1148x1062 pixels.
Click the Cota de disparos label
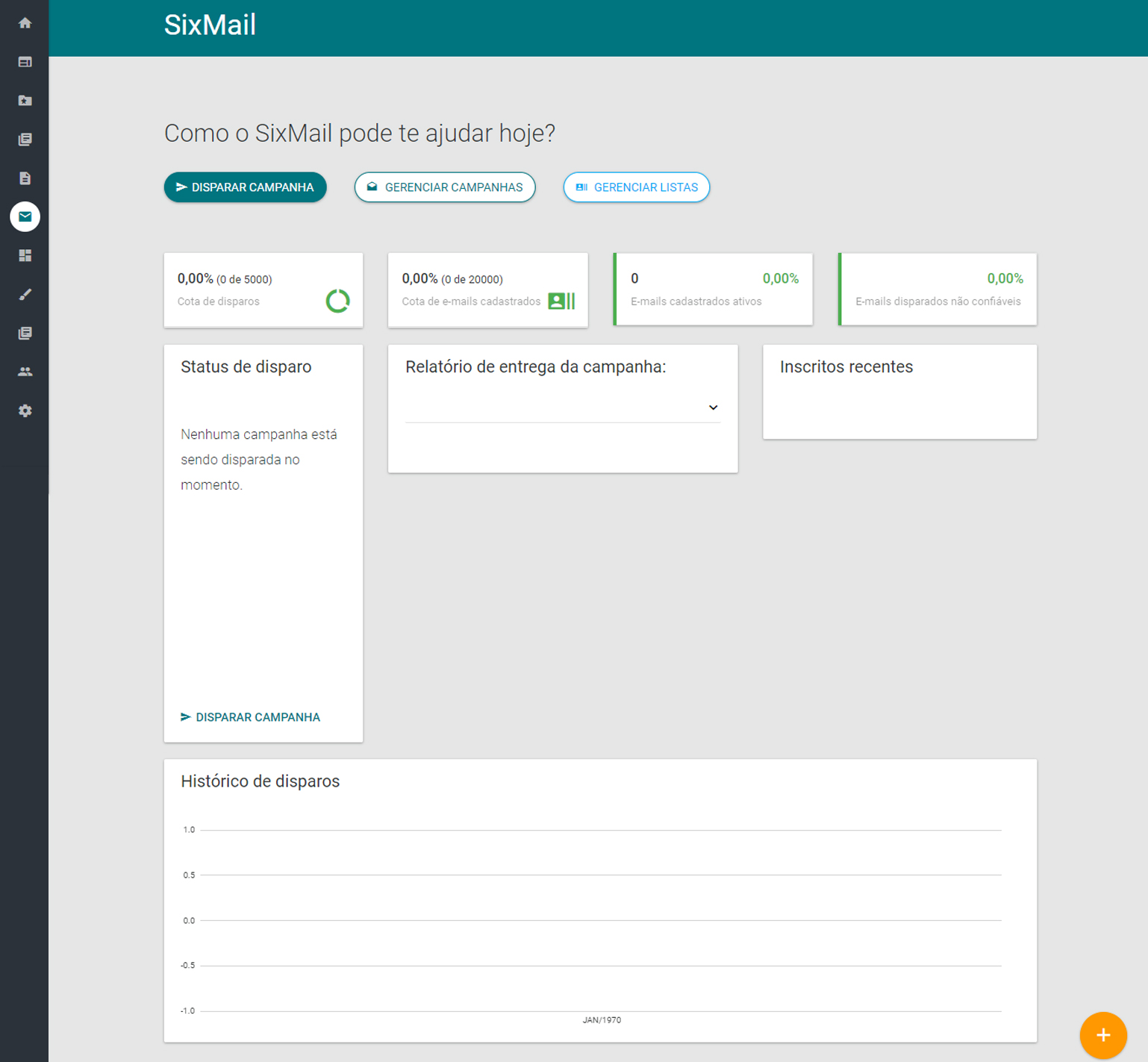219,302
